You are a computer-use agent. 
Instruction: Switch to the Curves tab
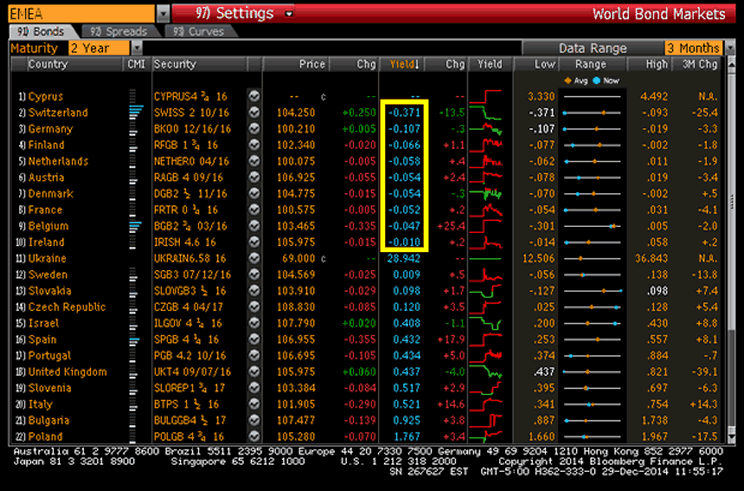[x=199, y=32]
